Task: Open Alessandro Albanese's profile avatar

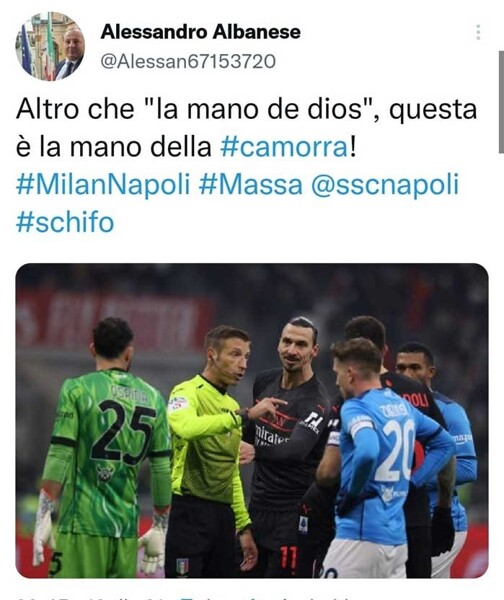Action: (x=50, y=46)
